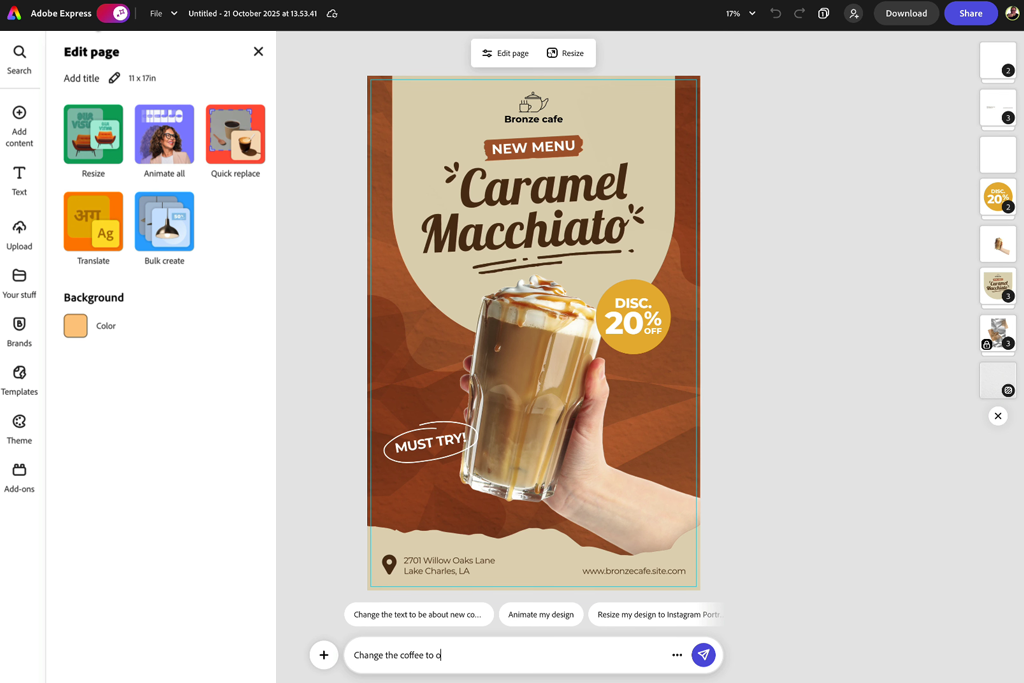Click the prompt text input field
The height and width of the screenshot is (683, 1024).
509,655
